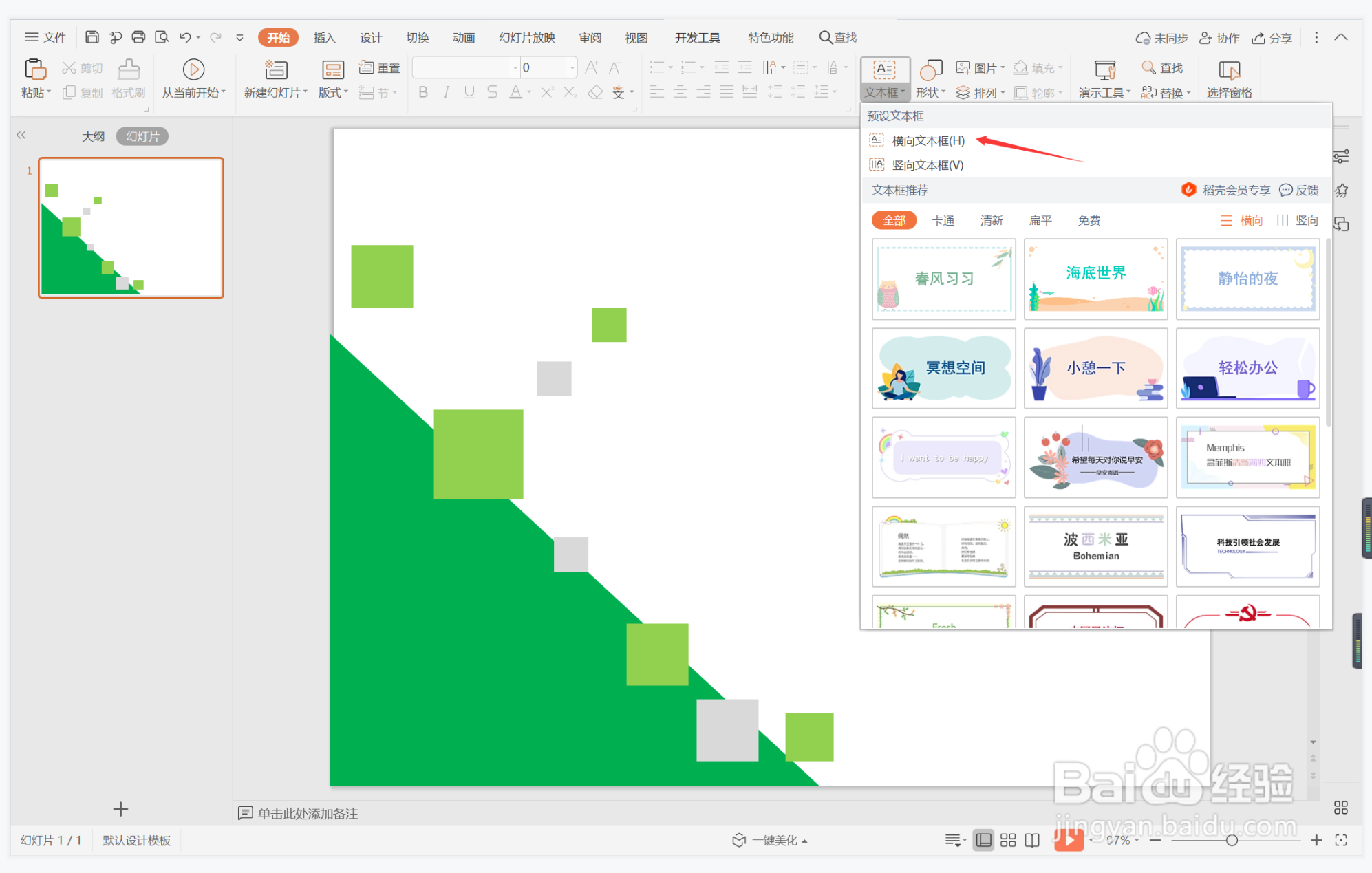1372x873 pixels.
Task: Click the Increase font size icon
Action: (591, 67)
